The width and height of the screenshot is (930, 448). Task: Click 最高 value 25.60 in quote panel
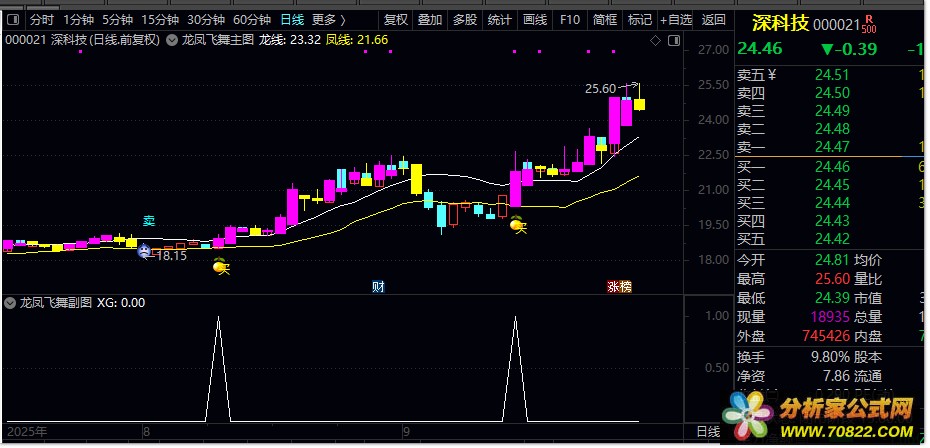click(832, 279)
